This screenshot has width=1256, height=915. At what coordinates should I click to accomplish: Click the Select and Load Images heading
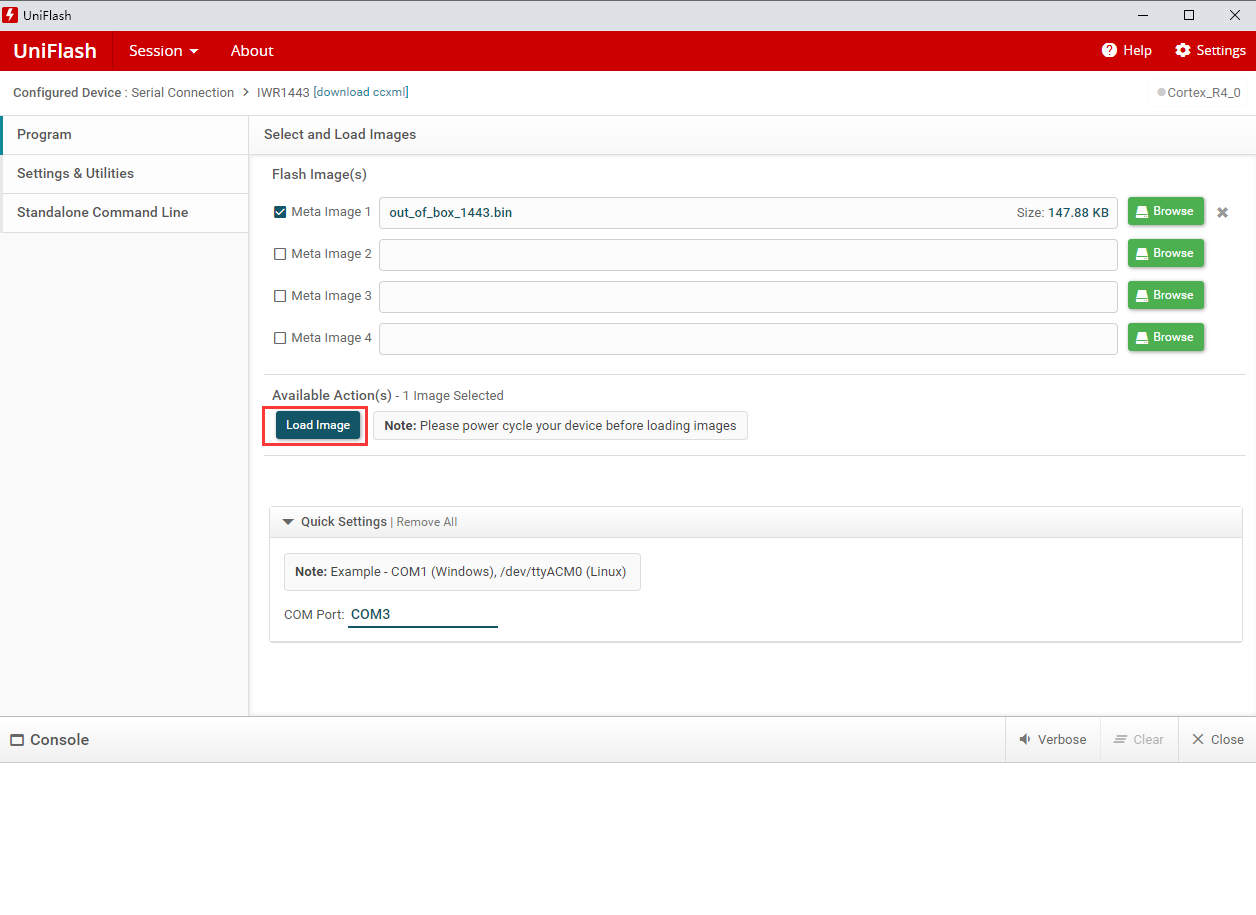(x=340, y=135)
